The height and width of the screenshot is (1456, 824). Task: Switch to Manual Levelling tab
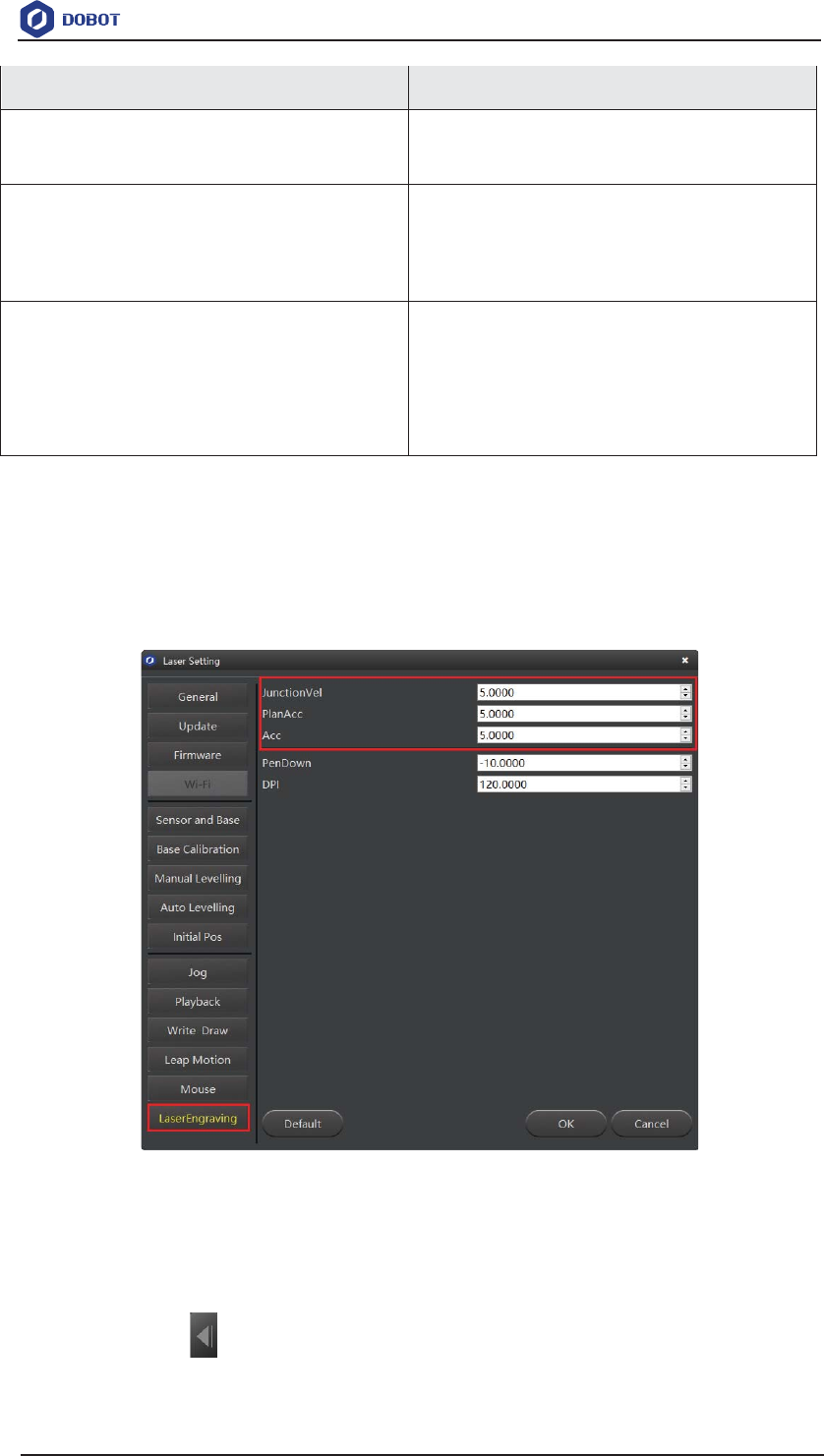point(198,878)
